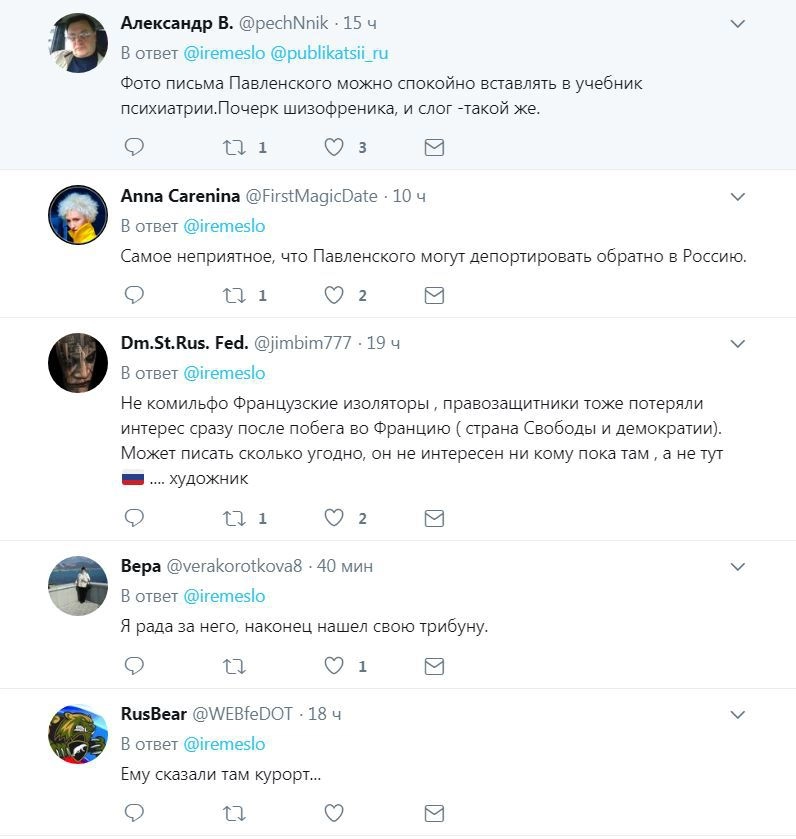Go to the Dm.St.Rus. Fed. profile name
Viewport: 796px width, 839px height.
[x=183, y=343]
